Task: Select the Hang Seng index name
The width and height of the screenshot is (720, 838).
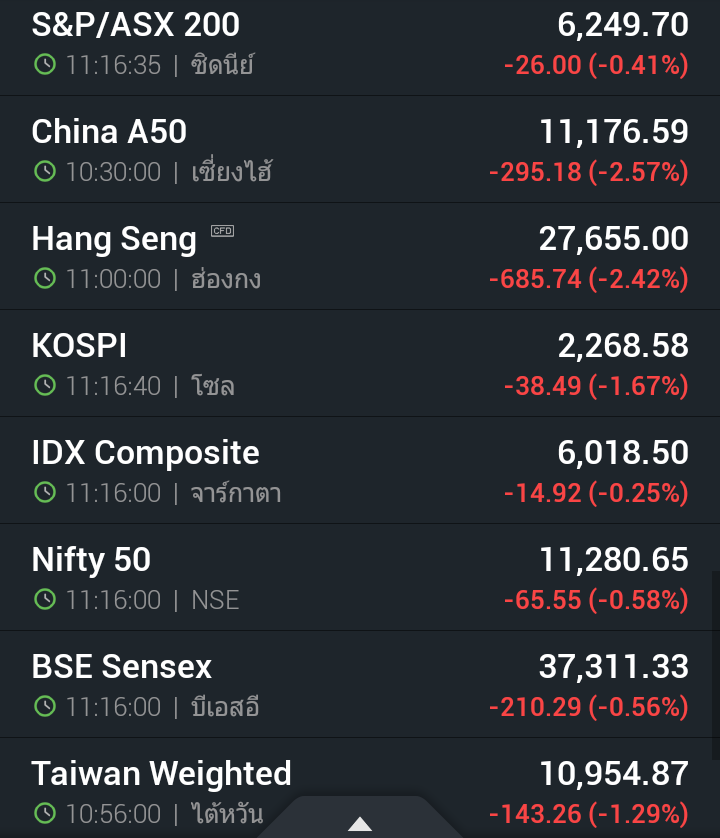Action: click(x=114, y=239)
